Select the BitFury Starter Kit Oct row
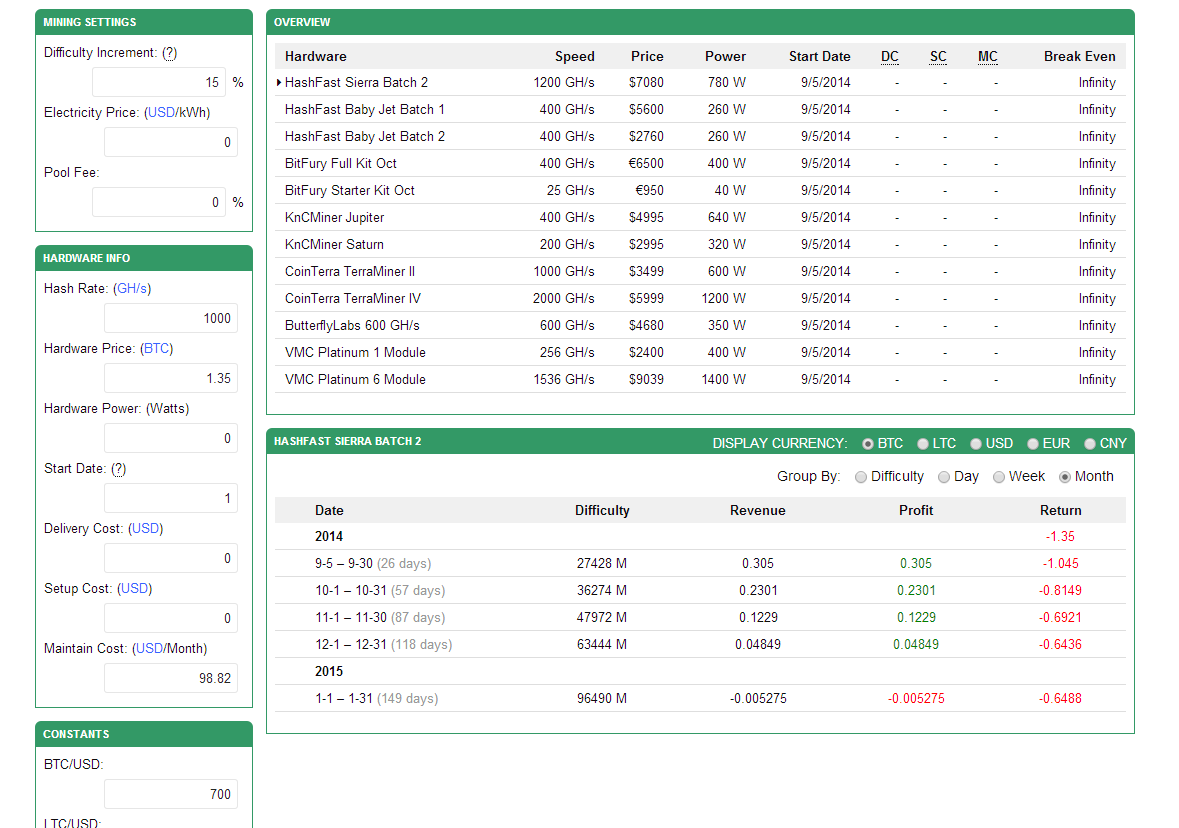This screenshot has height=828, width=1179. pos(700,191)
